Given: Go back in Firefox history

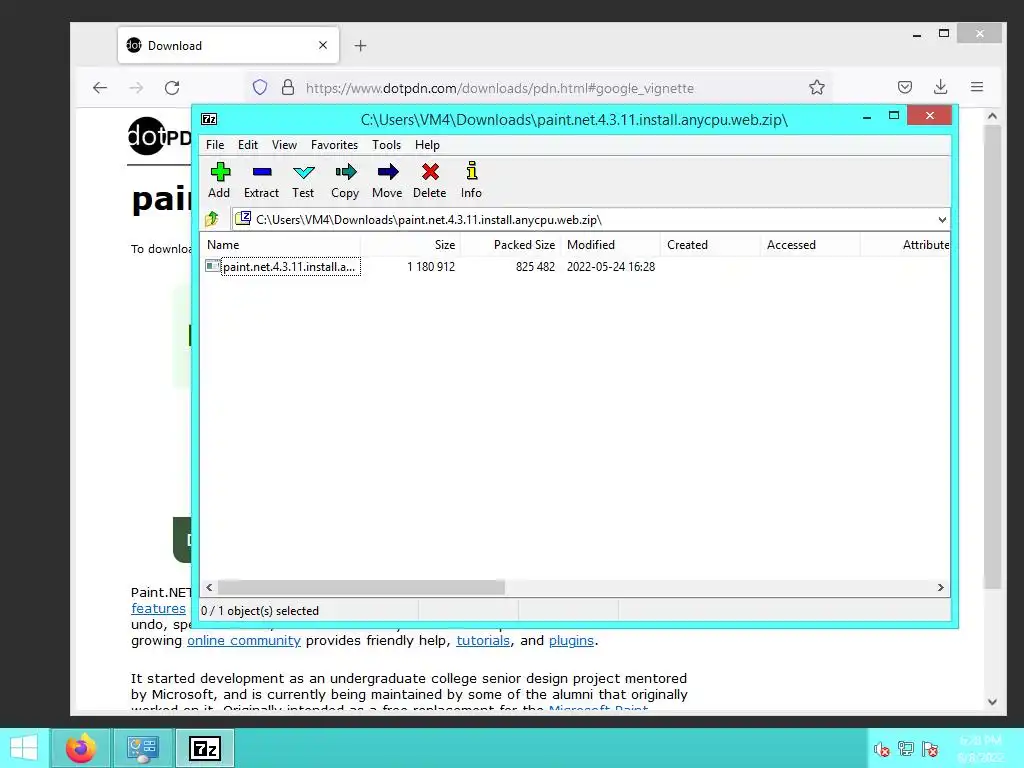Looking at the screenshot, I should [99, 88].
